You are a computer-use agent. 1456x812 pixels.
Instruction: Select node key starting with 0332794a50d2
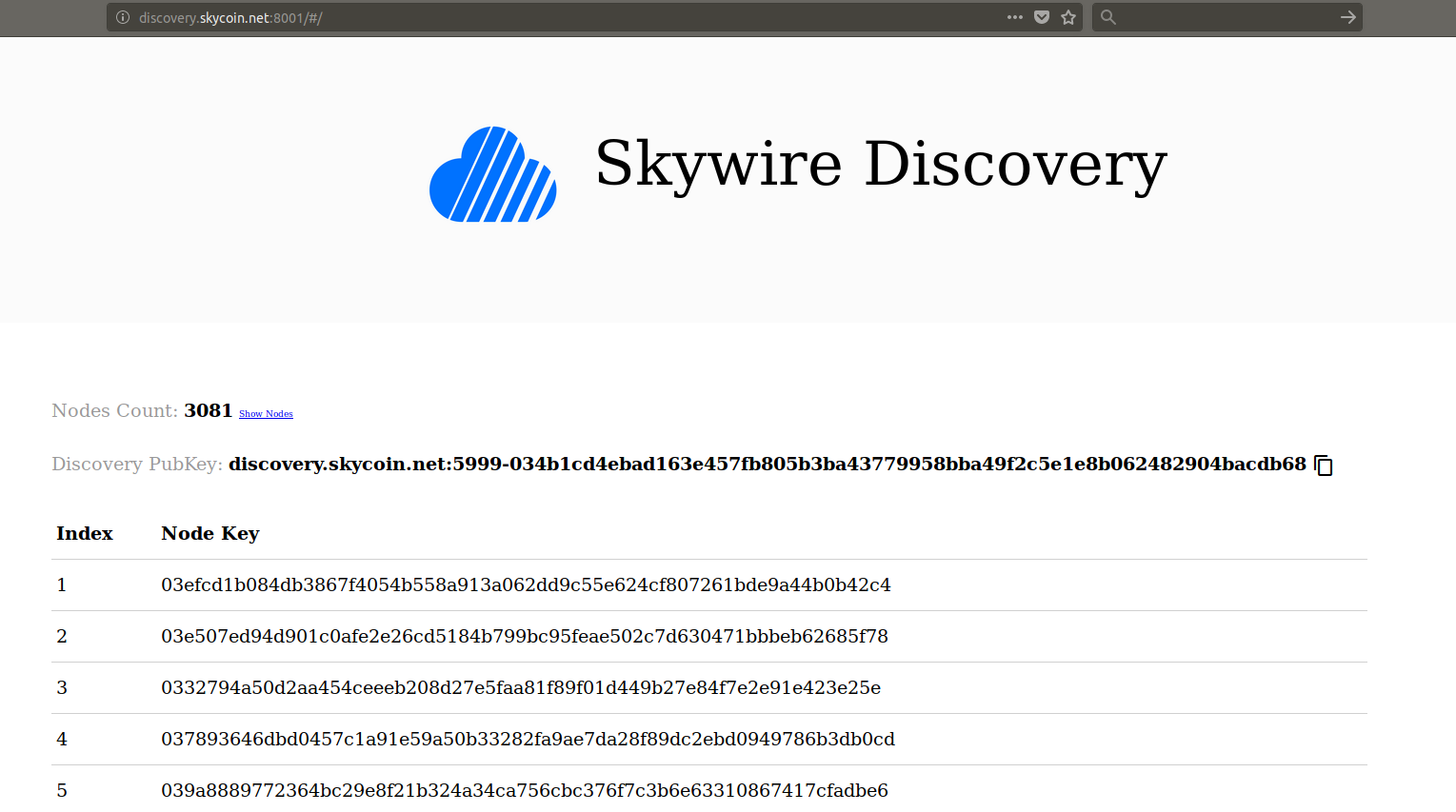click(521, 687)
